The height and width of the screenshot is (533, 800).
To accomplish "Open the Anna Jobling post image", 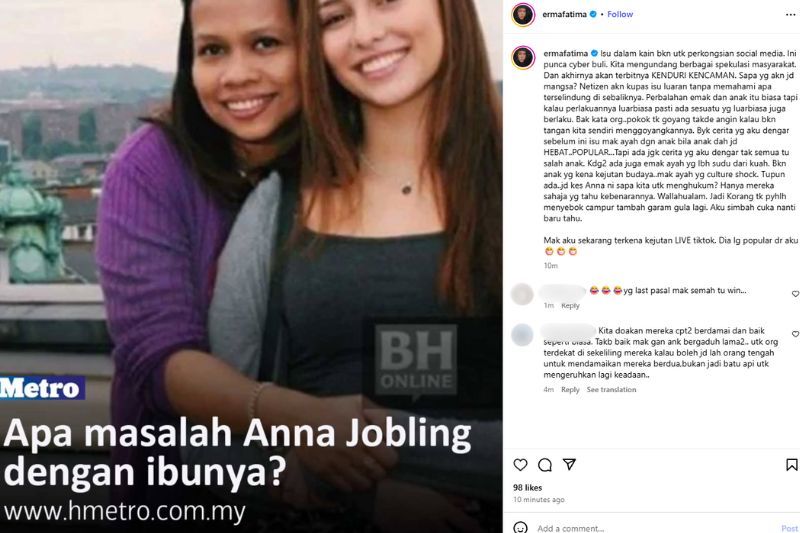I will point(251,266).
